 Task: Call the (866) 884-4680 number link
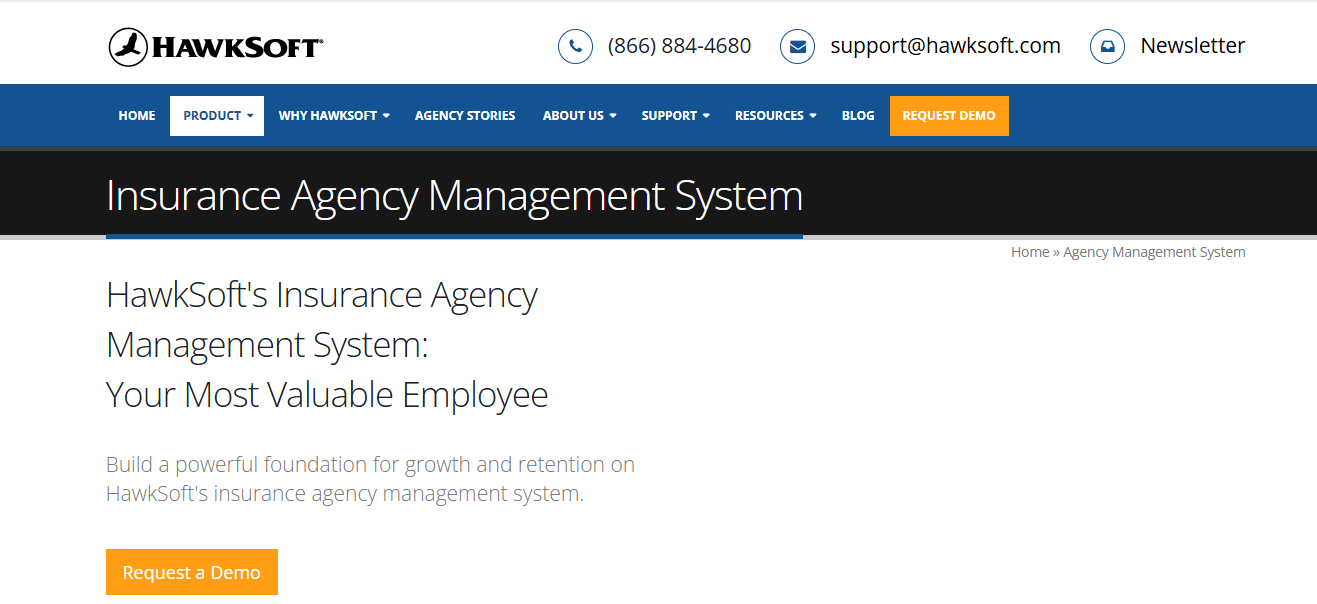(x=679, y=46)
